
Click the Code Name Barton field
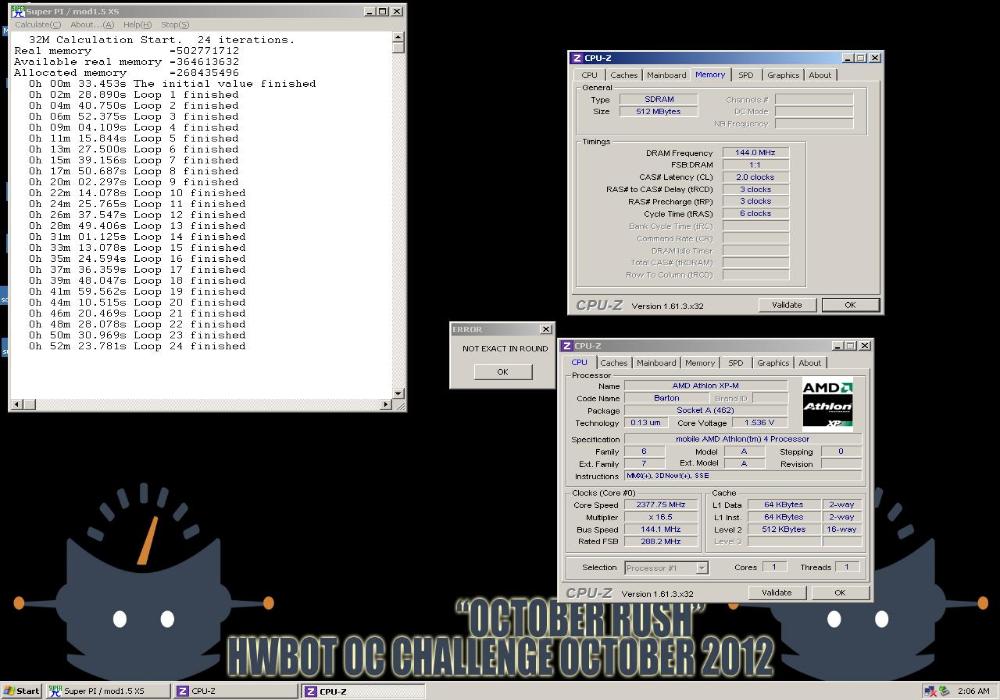666,398
